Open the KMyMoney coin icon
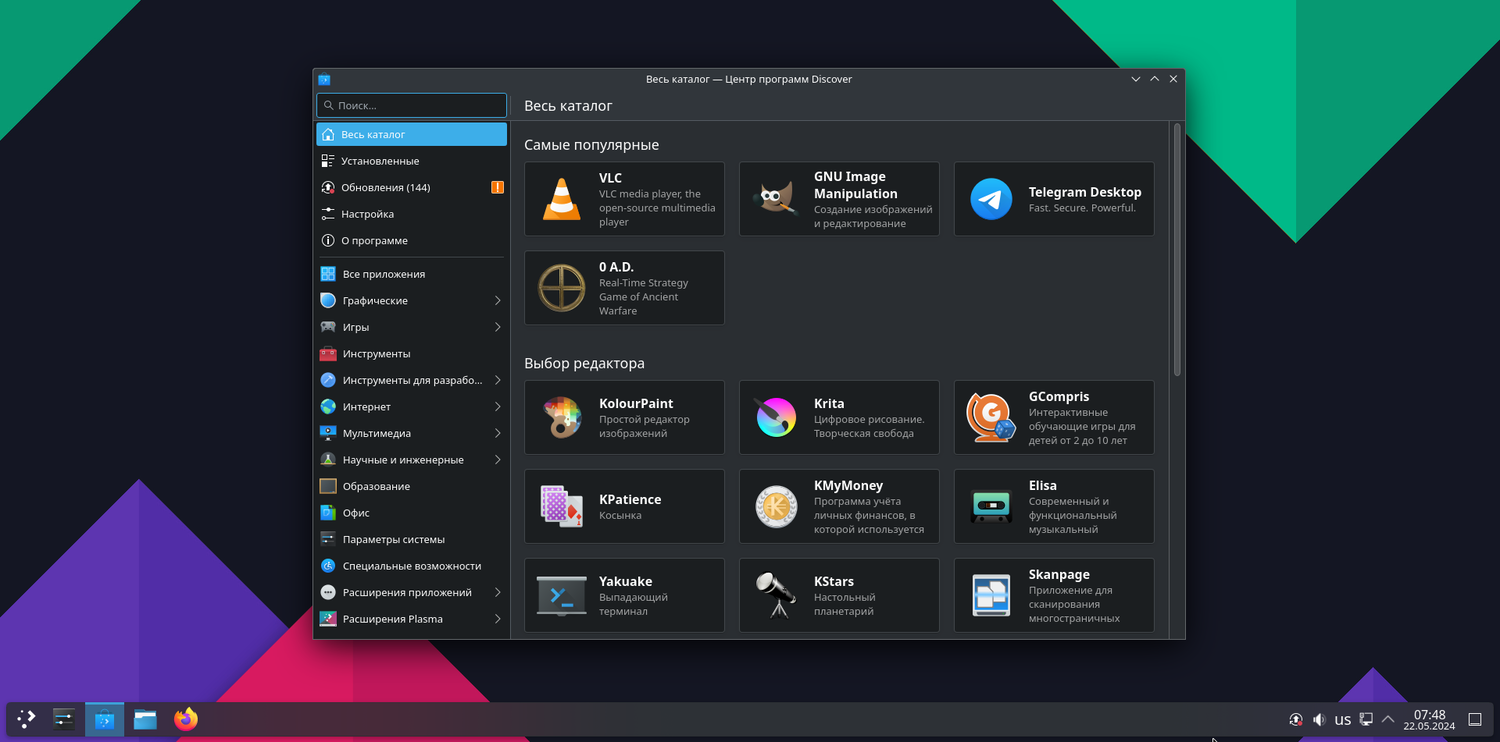This screenshot has height=742, width=1500. [775, 506]
